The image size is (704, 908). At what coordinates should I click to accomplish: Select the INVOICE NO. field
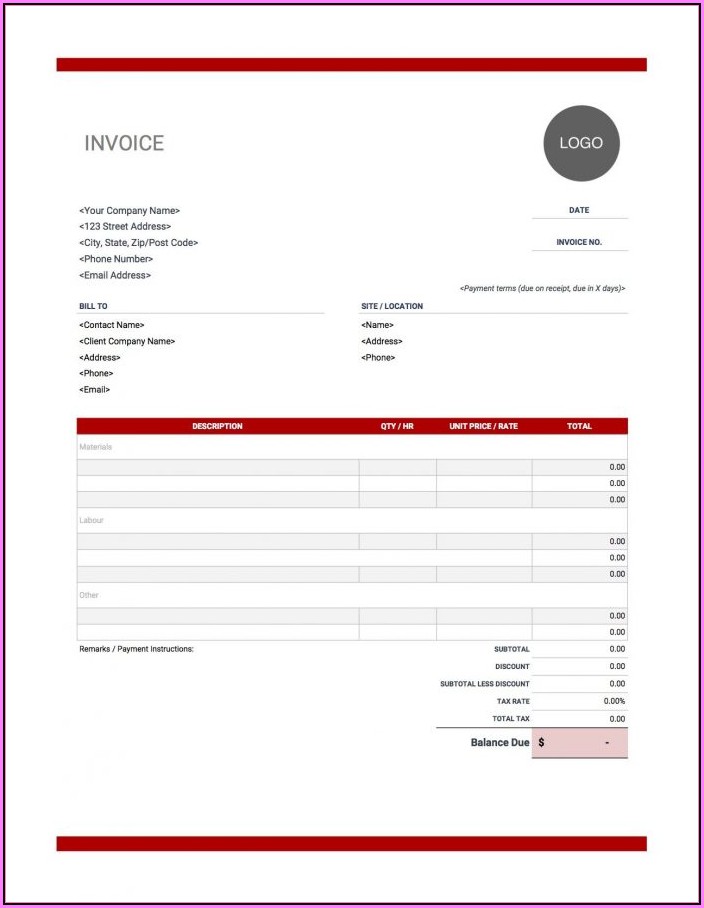[579, 242]
